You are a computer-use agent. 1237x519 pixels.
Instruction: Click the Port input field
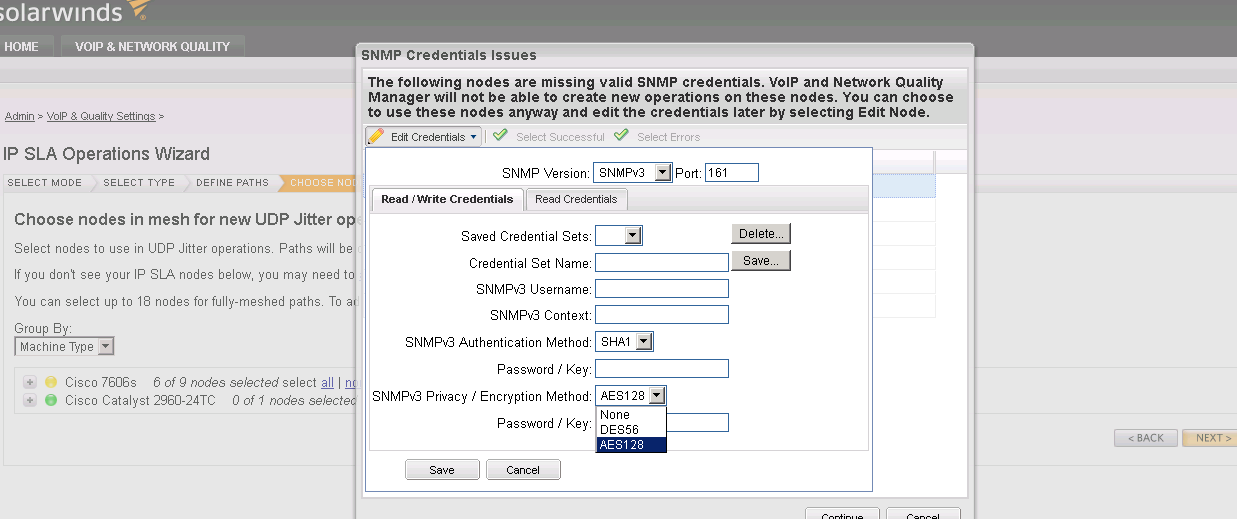pyautogui.click(x=732, y=172)
